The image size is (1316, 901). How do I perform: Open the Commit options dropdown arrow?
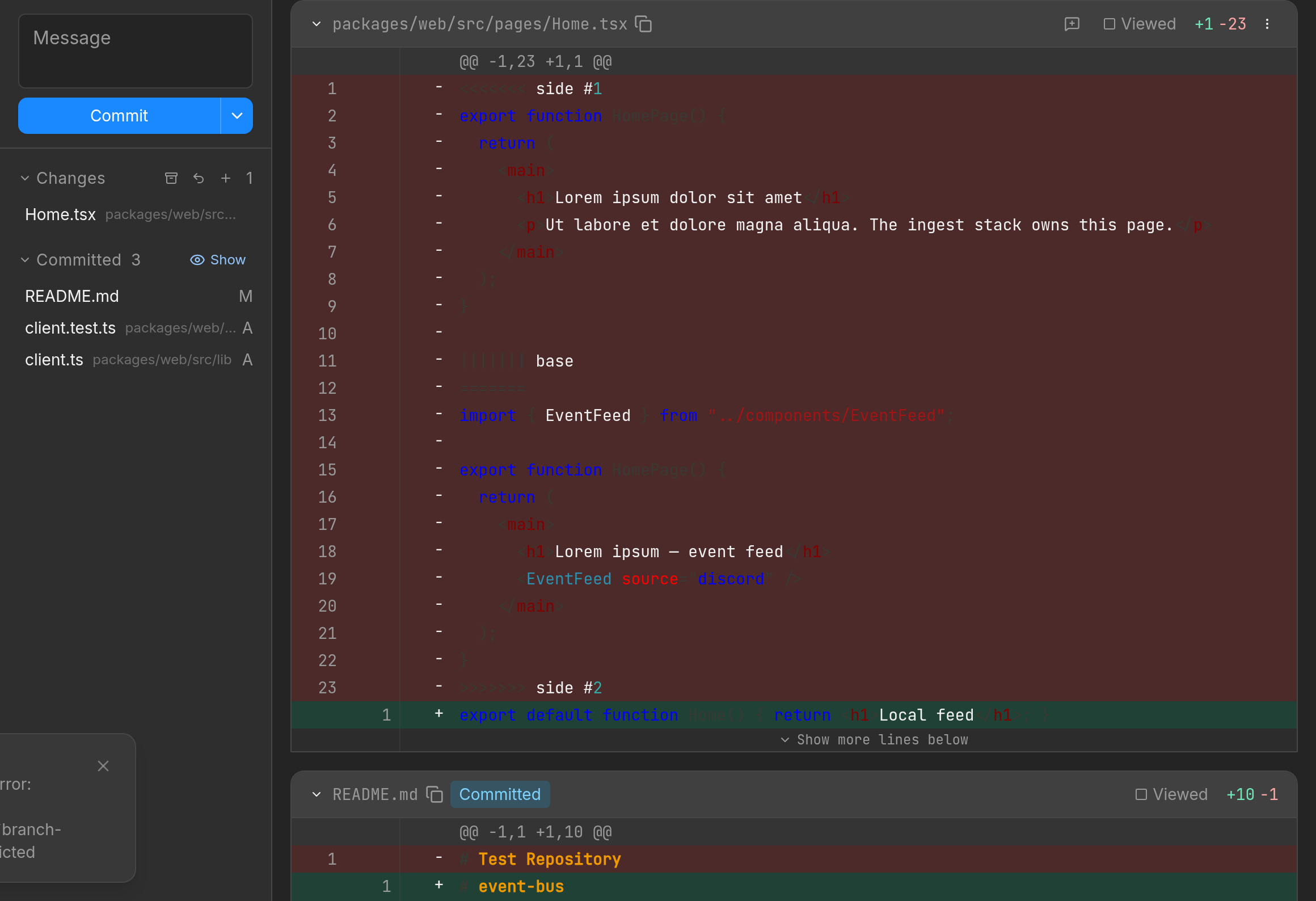(237, 116)
